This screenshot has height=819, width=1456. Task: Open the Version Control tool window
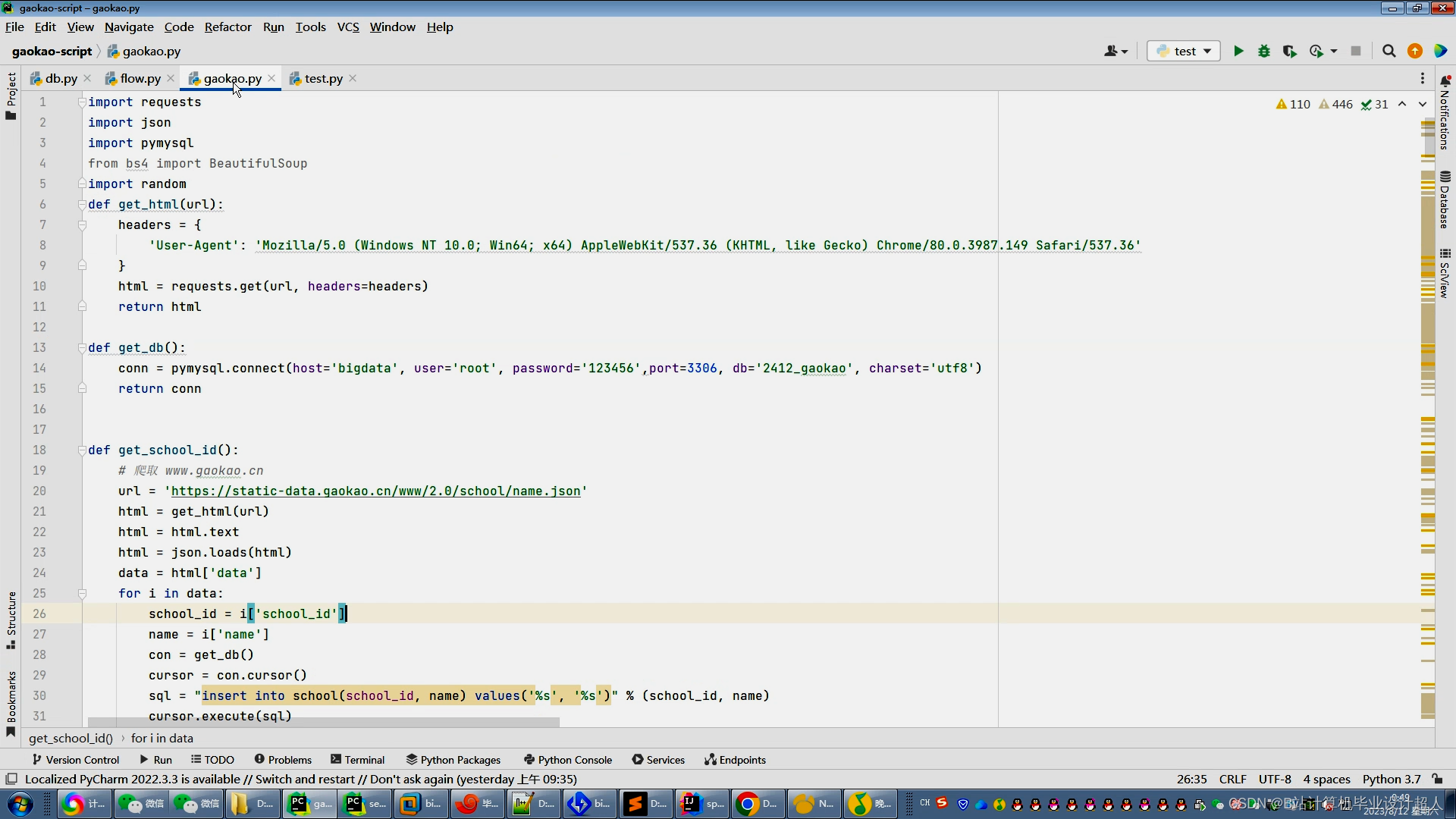click(75, 759)
